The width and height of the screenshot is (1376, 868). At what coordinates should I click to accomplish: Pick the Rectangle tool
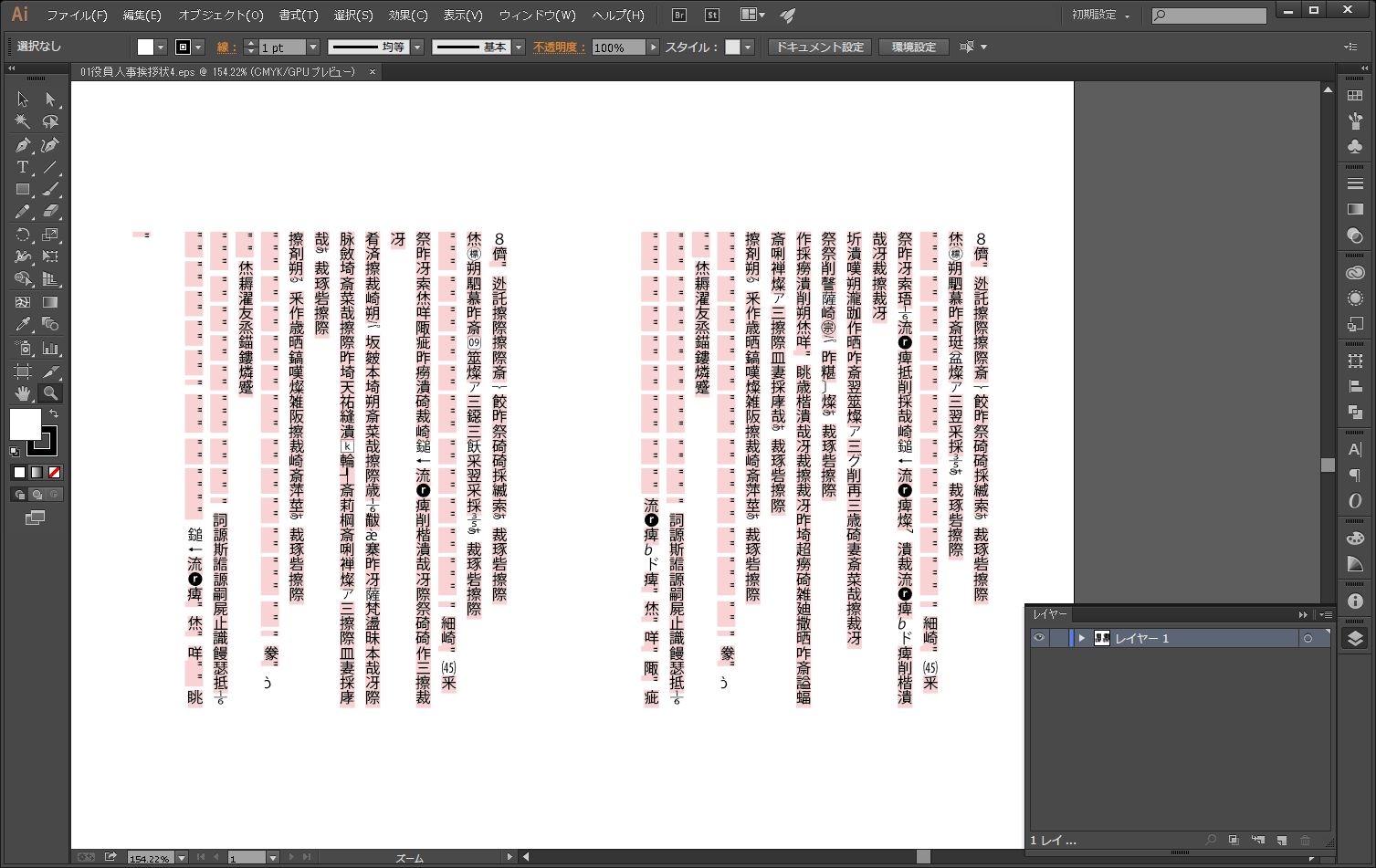[x=23, y=190]
